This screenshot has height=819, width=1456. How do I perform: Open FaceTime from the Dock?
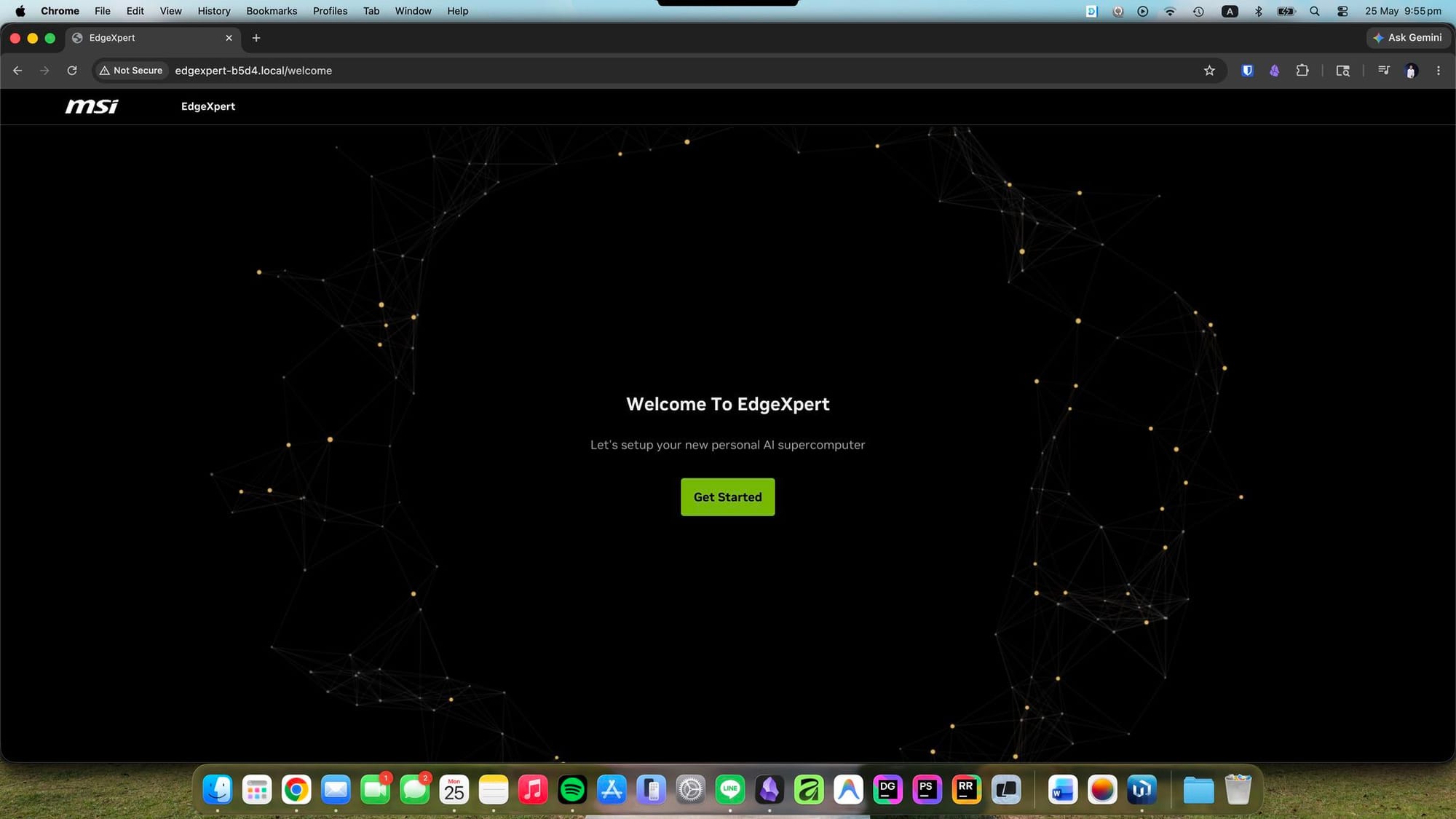coord(375,789)
